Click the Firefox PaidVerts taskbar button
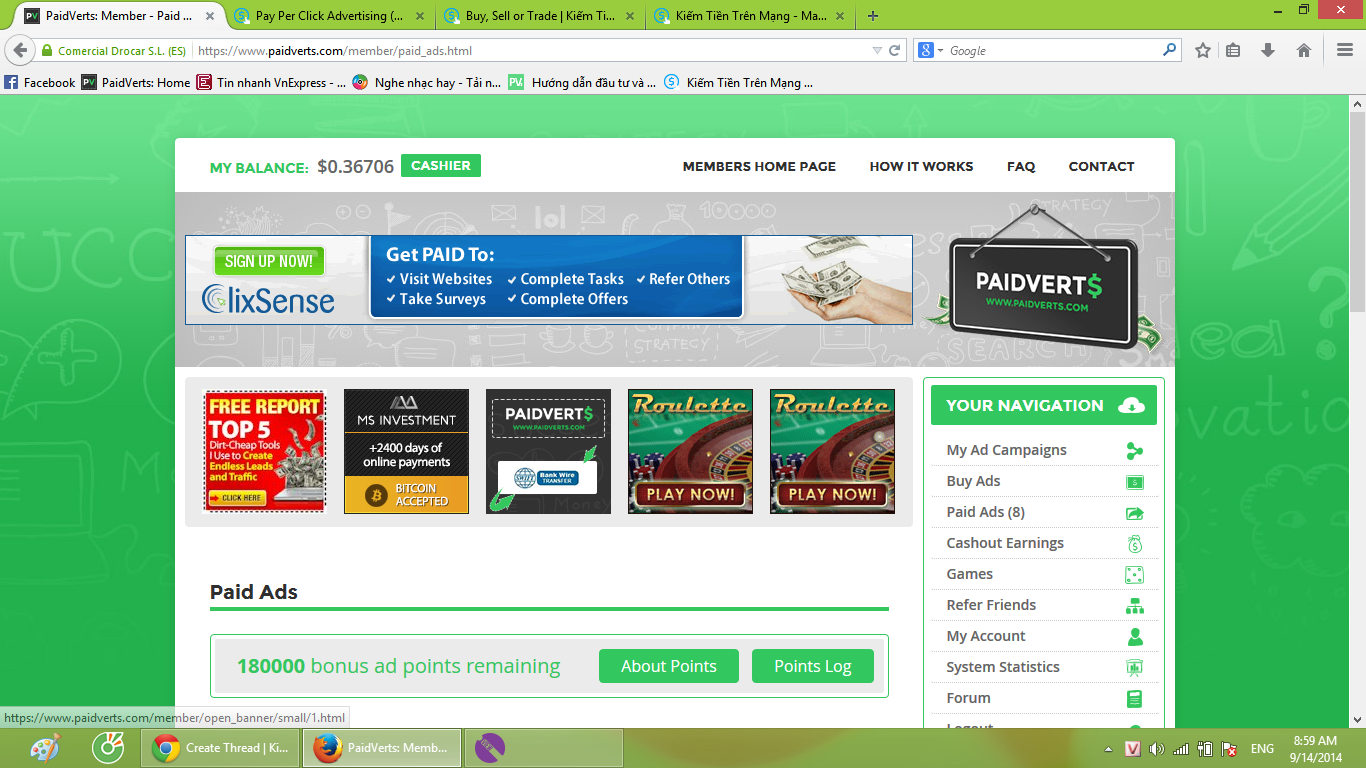Screen dimensions: 1366x768 [383, 748]
